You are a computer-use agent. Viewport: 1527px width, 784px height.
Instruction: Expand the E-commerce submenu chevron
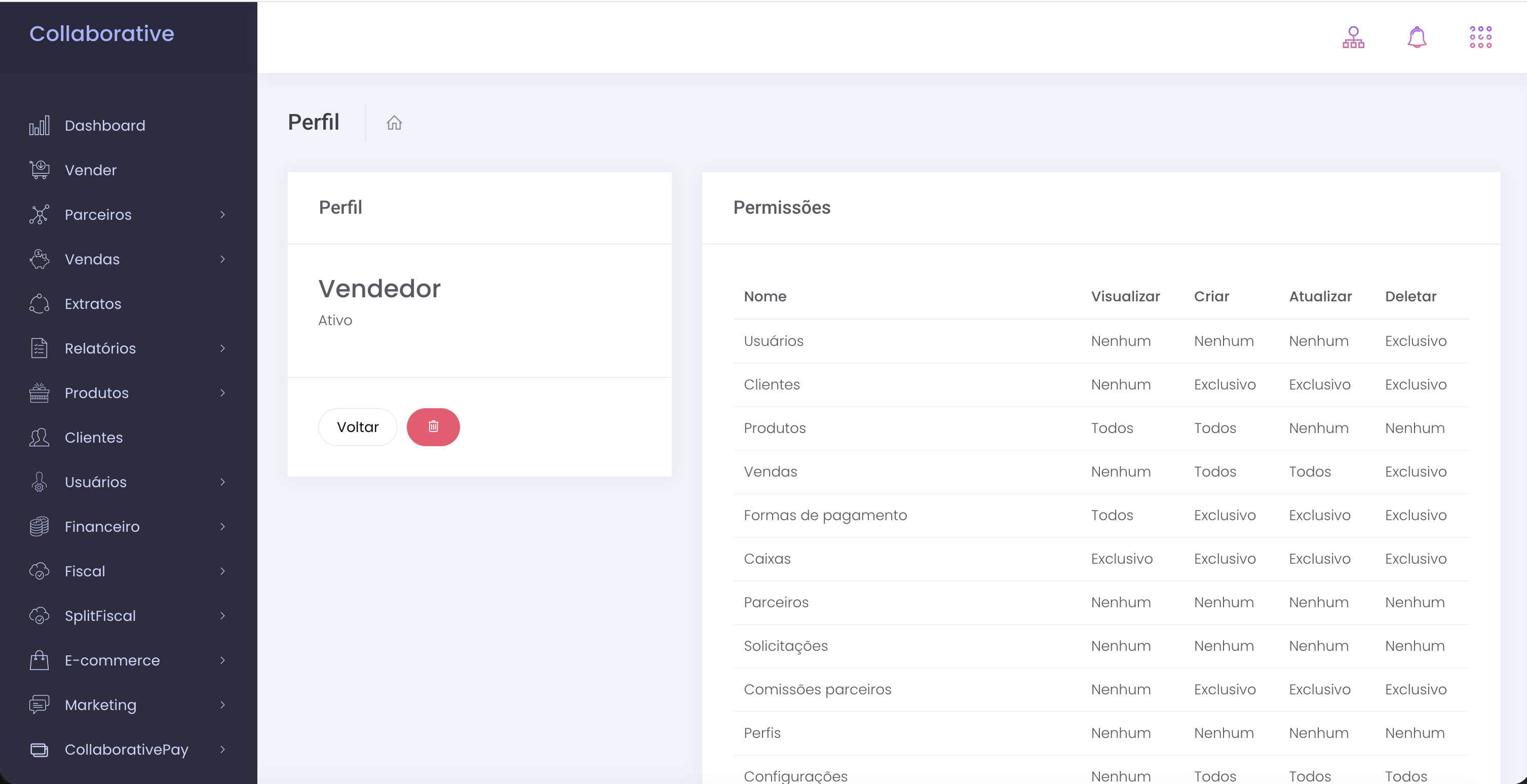[222, 659]
